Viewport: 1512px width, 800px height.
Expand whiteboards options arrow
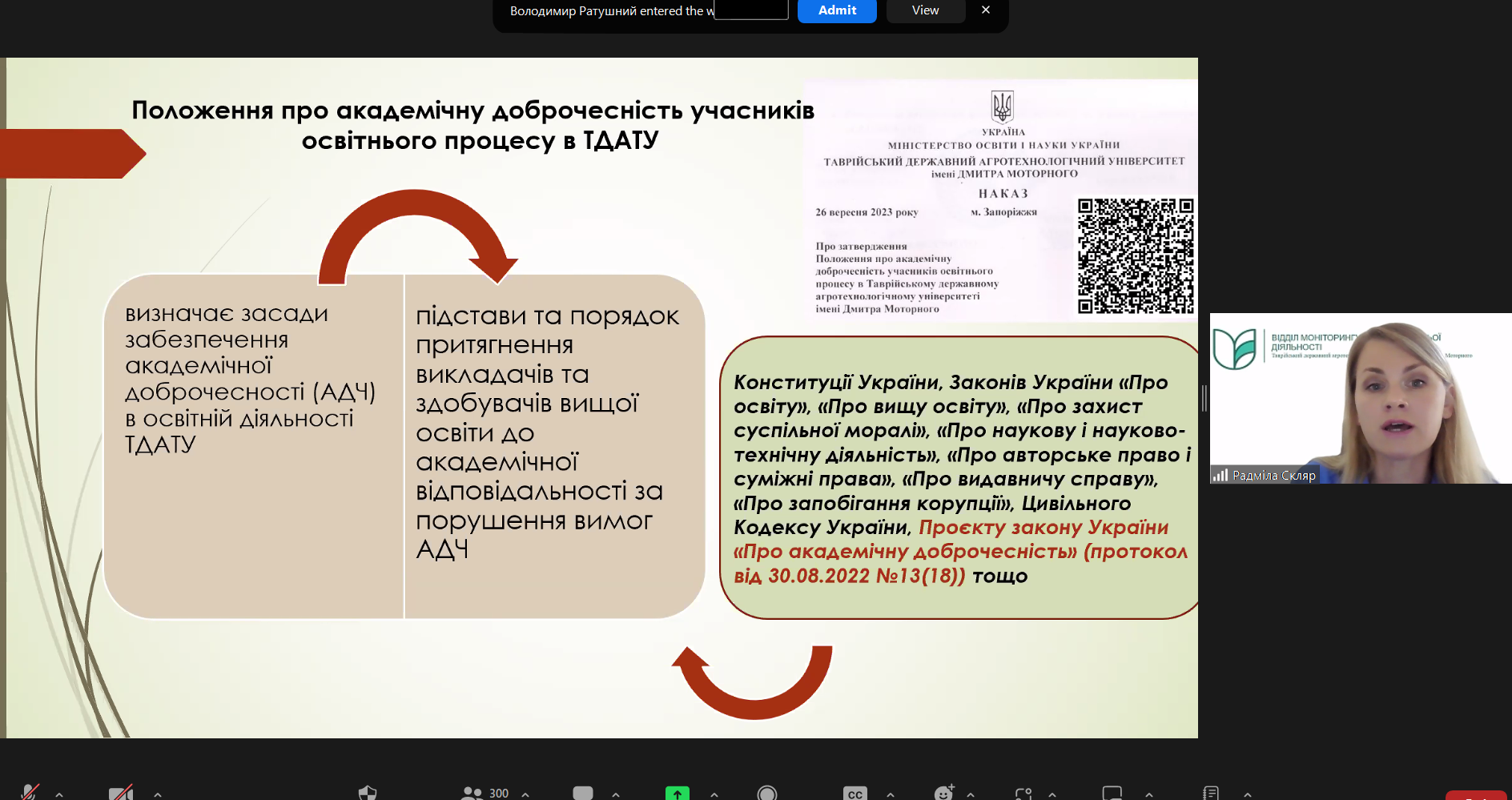pos(1149,794)
